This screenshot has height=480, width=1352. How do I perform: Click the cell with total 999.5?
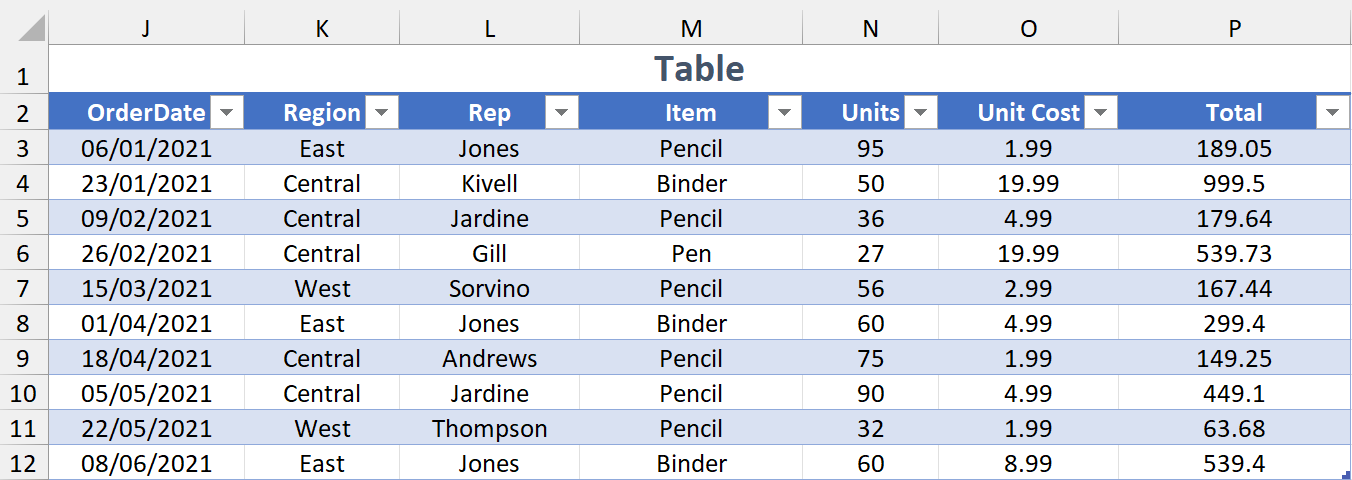click(1234, 184)
